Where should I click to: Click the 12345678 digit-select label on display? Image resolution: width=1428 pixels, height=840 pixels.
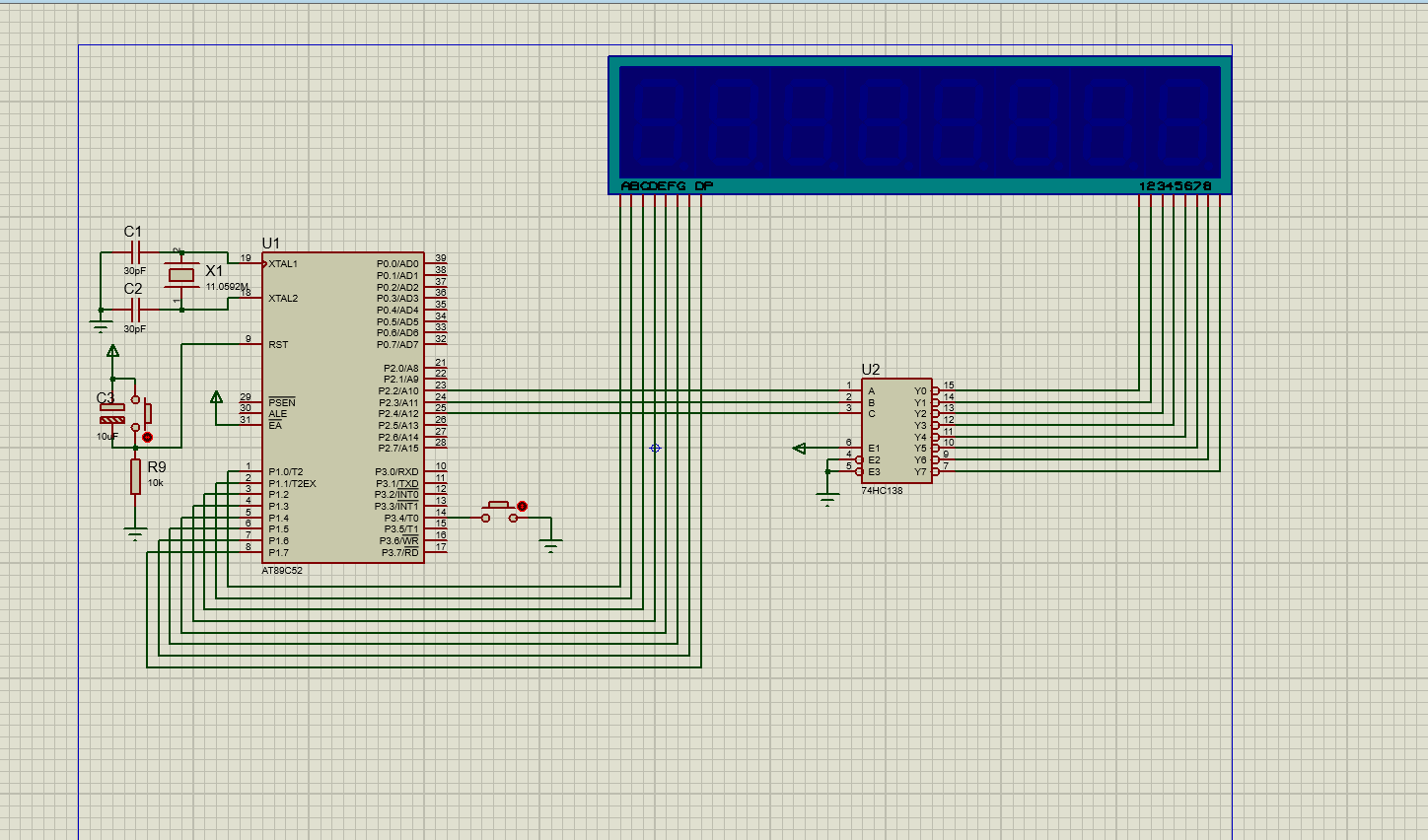[x=1176, y=186]
